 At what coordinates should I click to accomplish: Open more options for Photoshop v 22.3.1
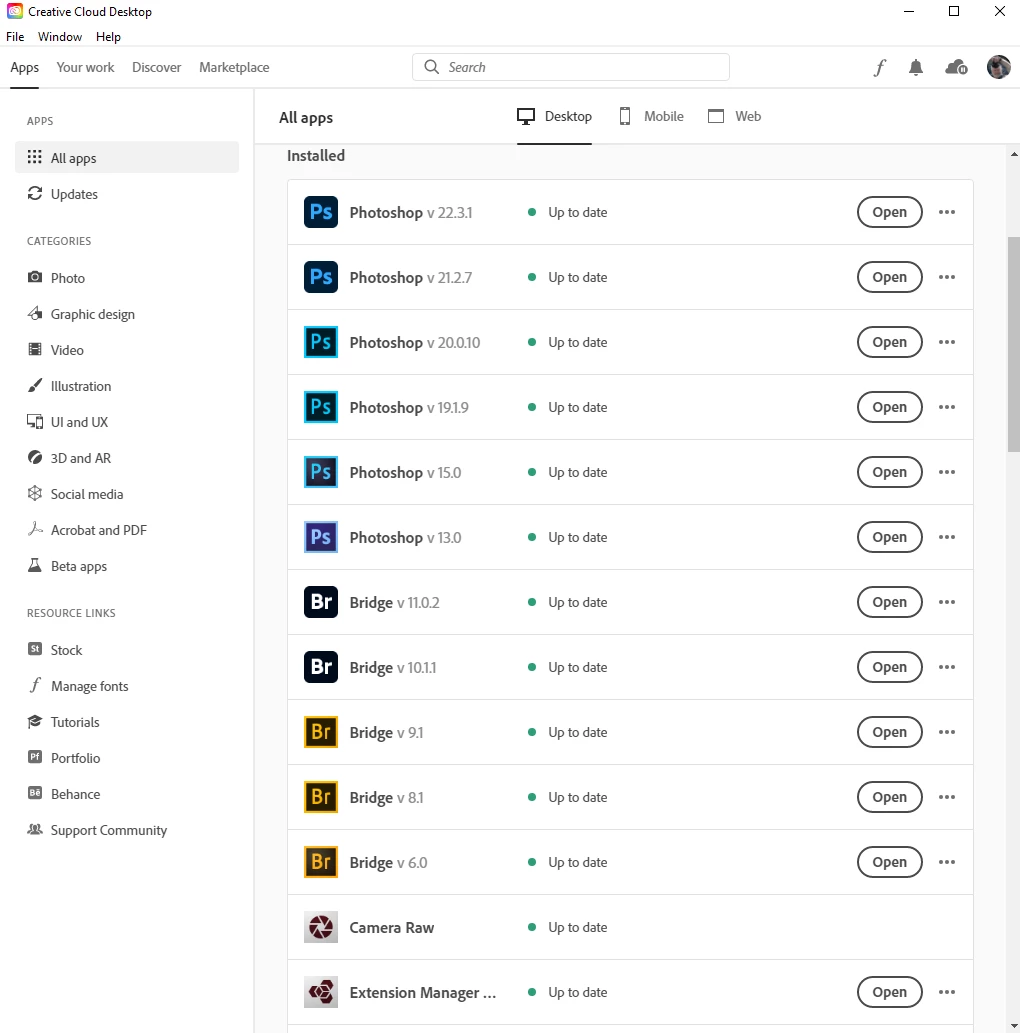coord(947,212)
